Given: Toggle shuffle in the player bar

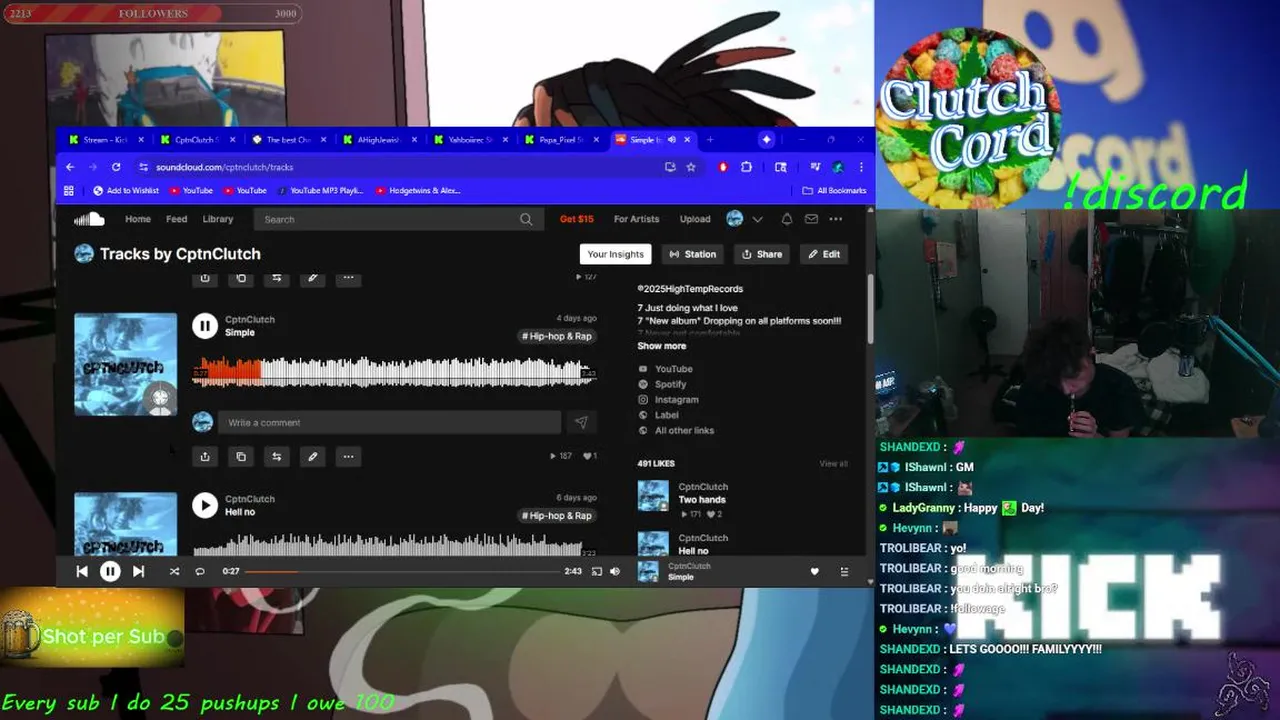Looking at the screenshot, I should [174, 571].
